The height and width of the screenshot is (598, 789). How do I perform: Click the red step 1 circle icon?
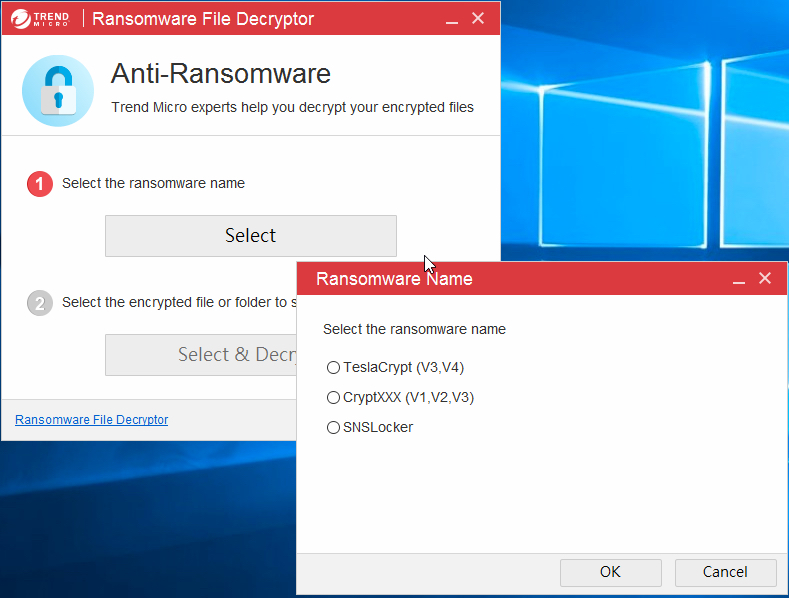40,184
